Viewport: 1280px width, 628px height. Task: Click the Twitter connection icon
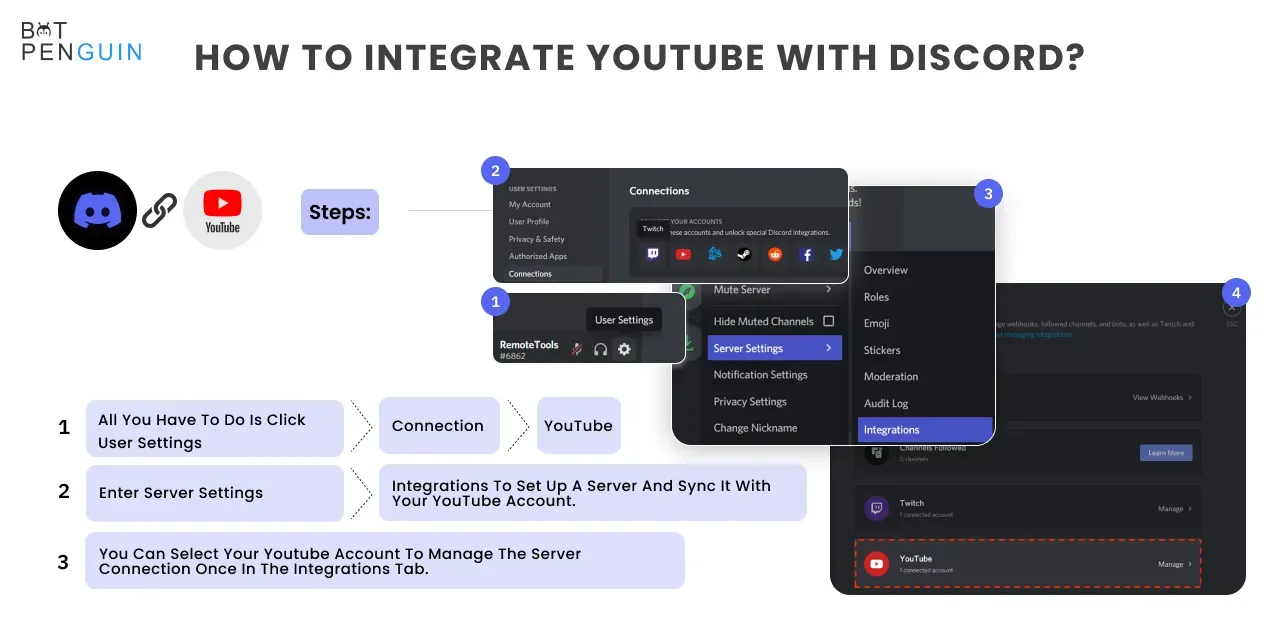836,254
